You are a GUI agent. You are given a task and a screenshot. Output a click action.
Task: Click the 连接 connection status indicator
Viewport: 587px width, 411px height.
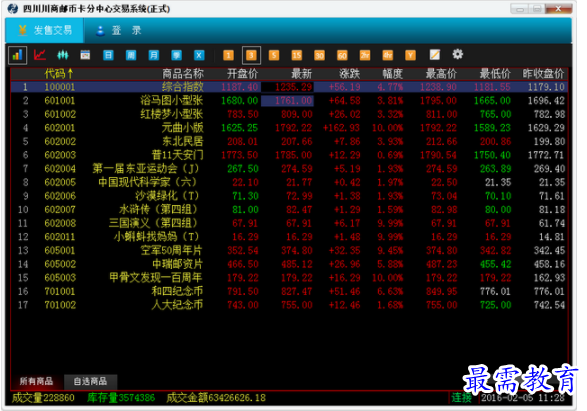[461, 398]
